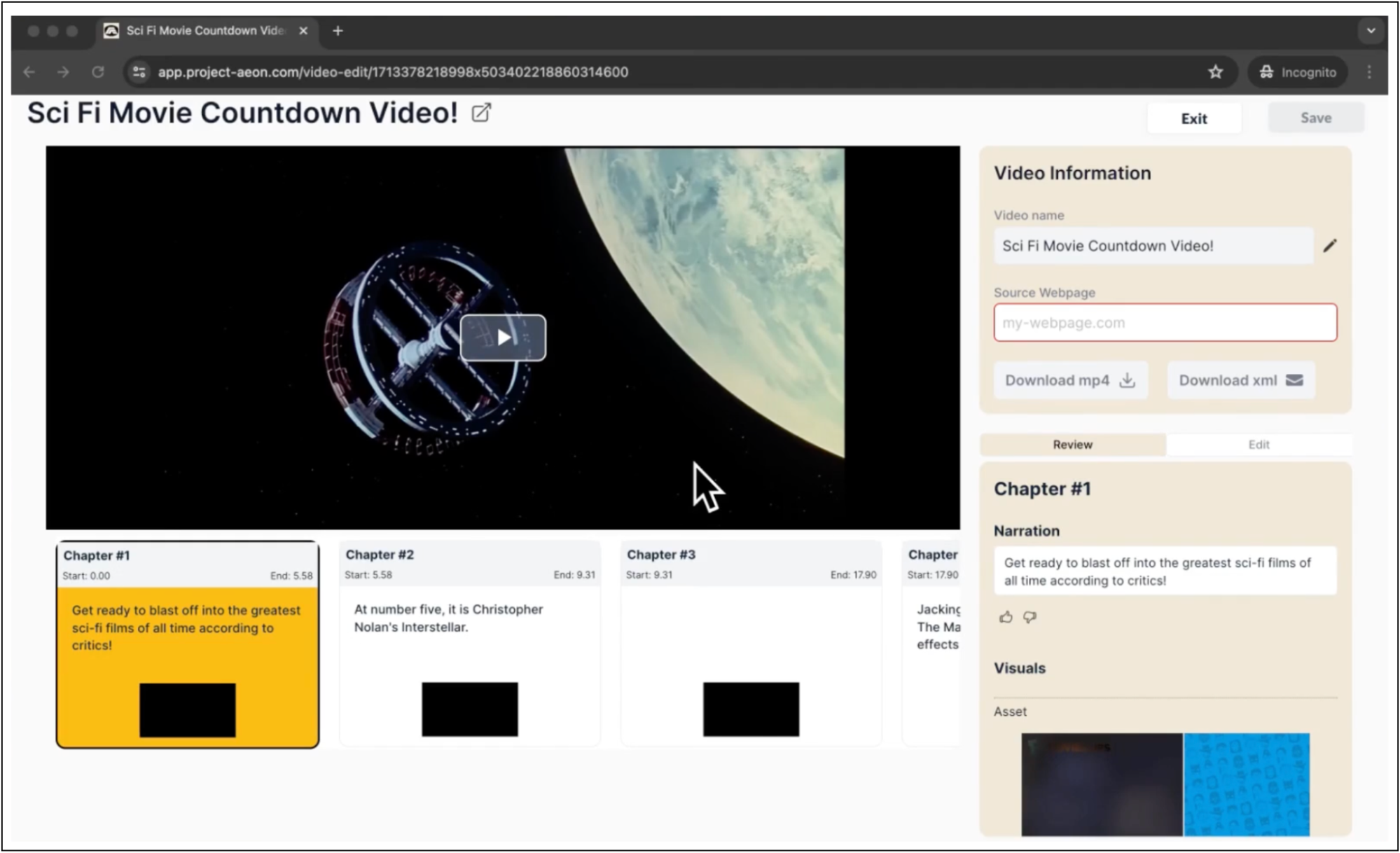The image size is (1400, 853).
Task: Open new browser tab with plus
Action: tap(338, 31)
